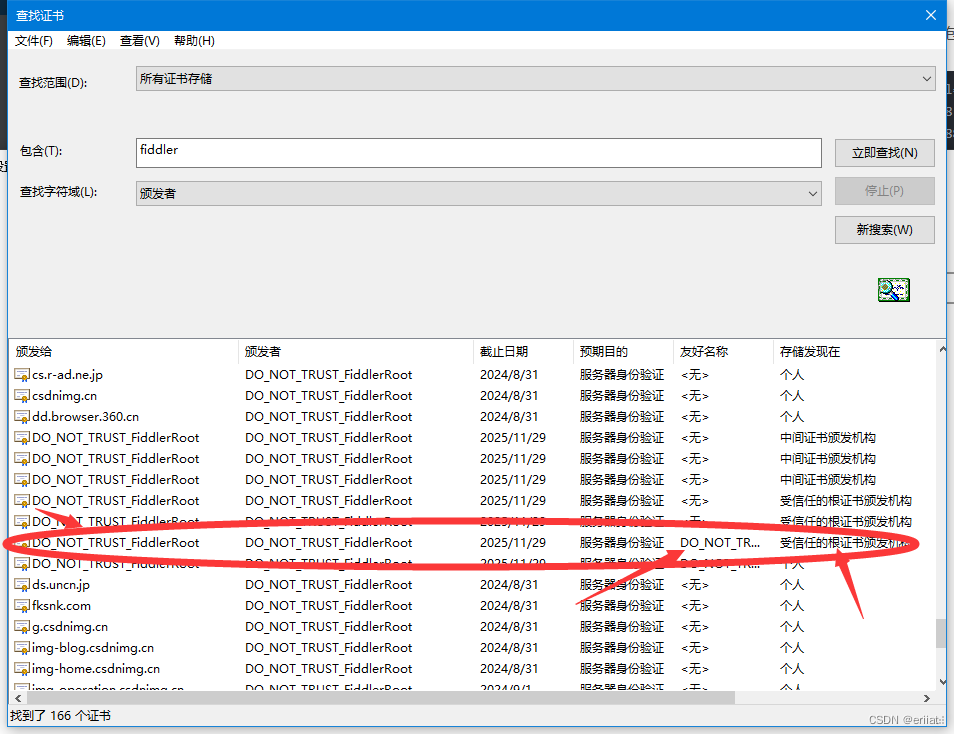The image size is (954, 734).
Task: Click the certificate icon for img-blog.csdnimg.cn
Action: pos(22,648)
